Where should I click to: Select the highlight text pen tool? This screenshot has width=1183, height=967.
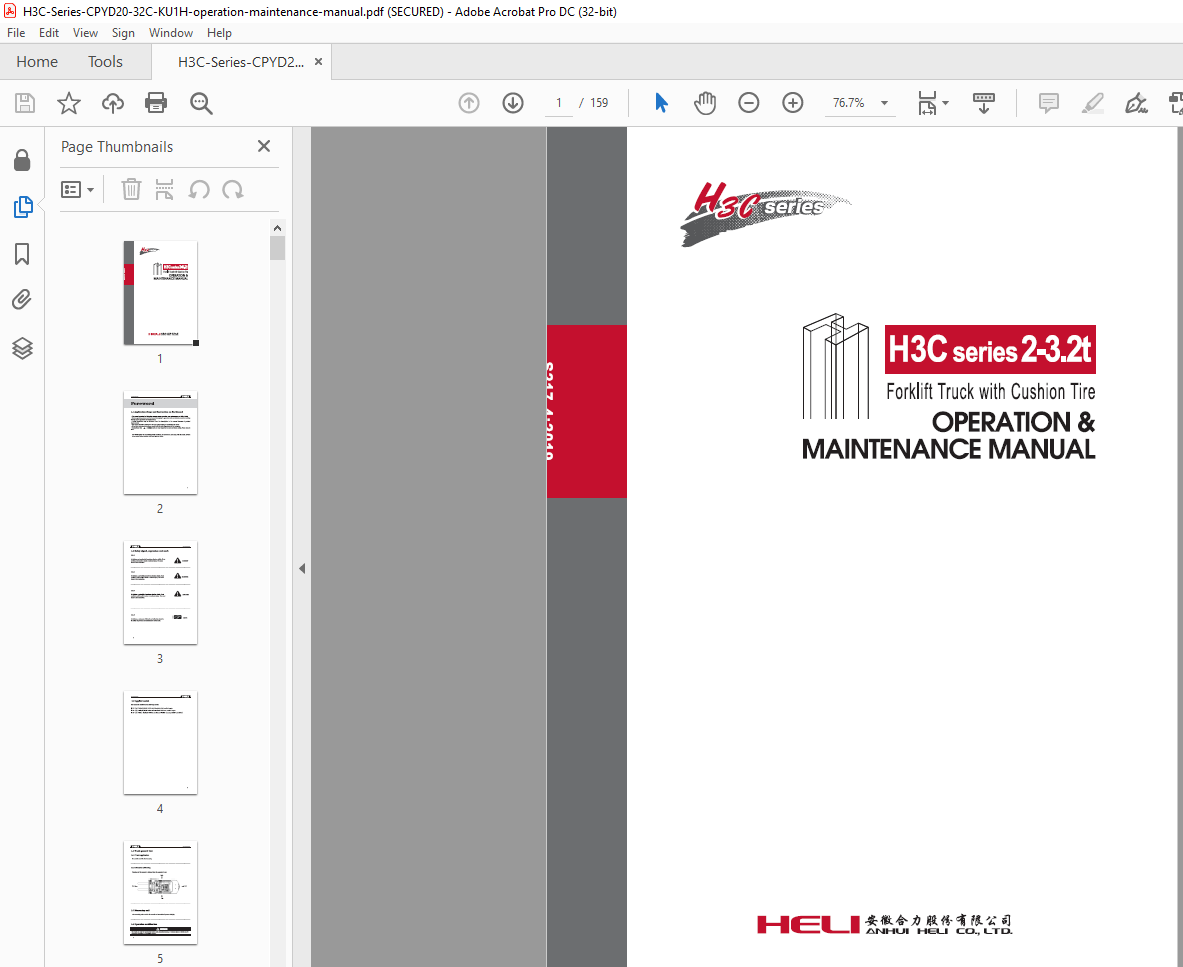pyautogui.click(x=1092, y=103)
